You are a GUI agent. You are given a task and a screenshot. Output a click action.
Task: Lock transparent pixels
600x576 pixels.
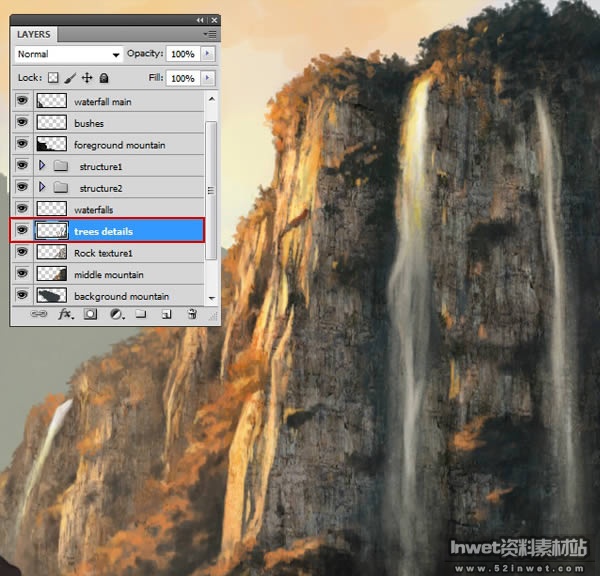coord(53,78)
